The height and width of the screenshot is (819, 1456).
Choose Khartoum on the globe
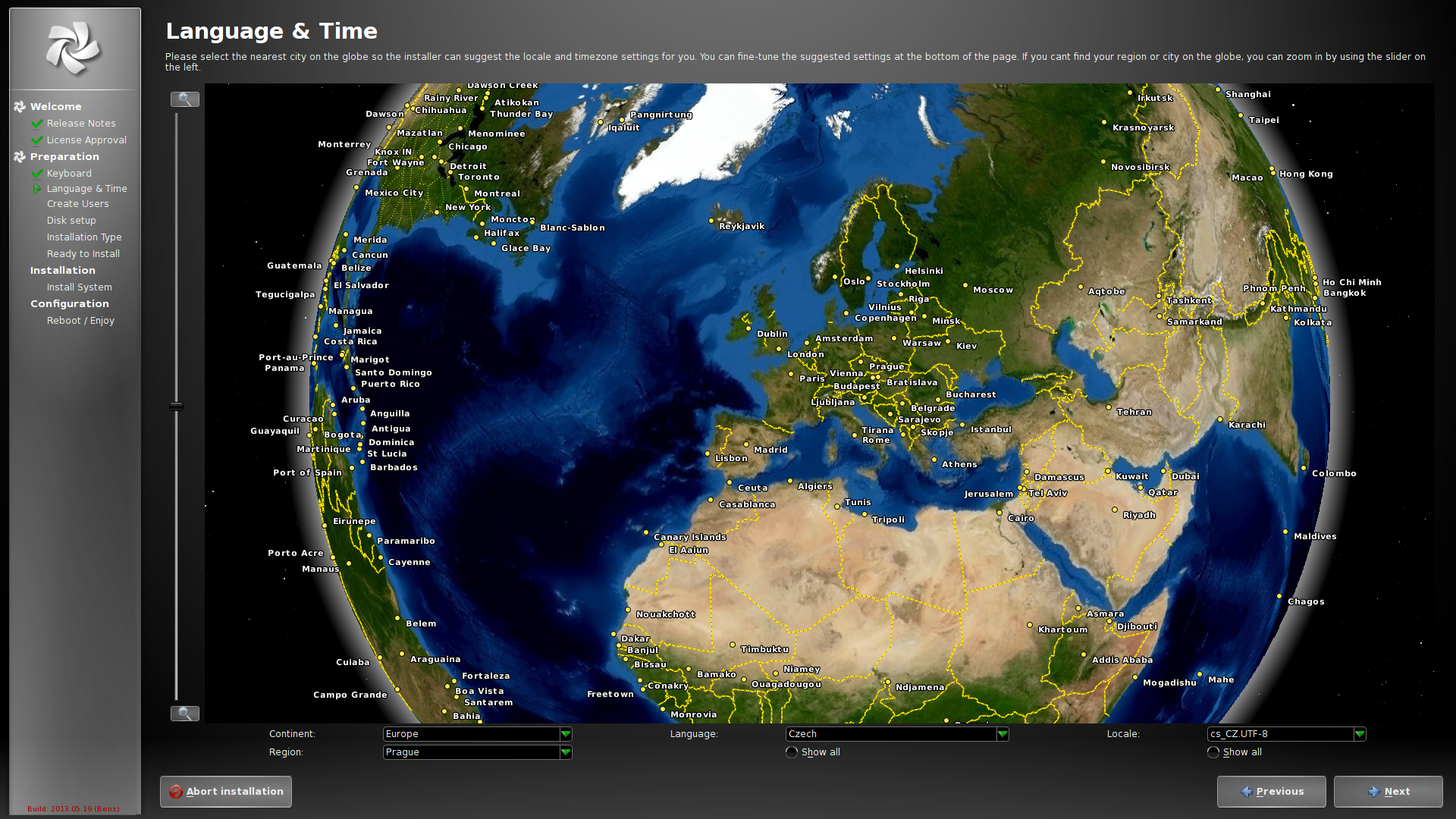pos(1030,625)
